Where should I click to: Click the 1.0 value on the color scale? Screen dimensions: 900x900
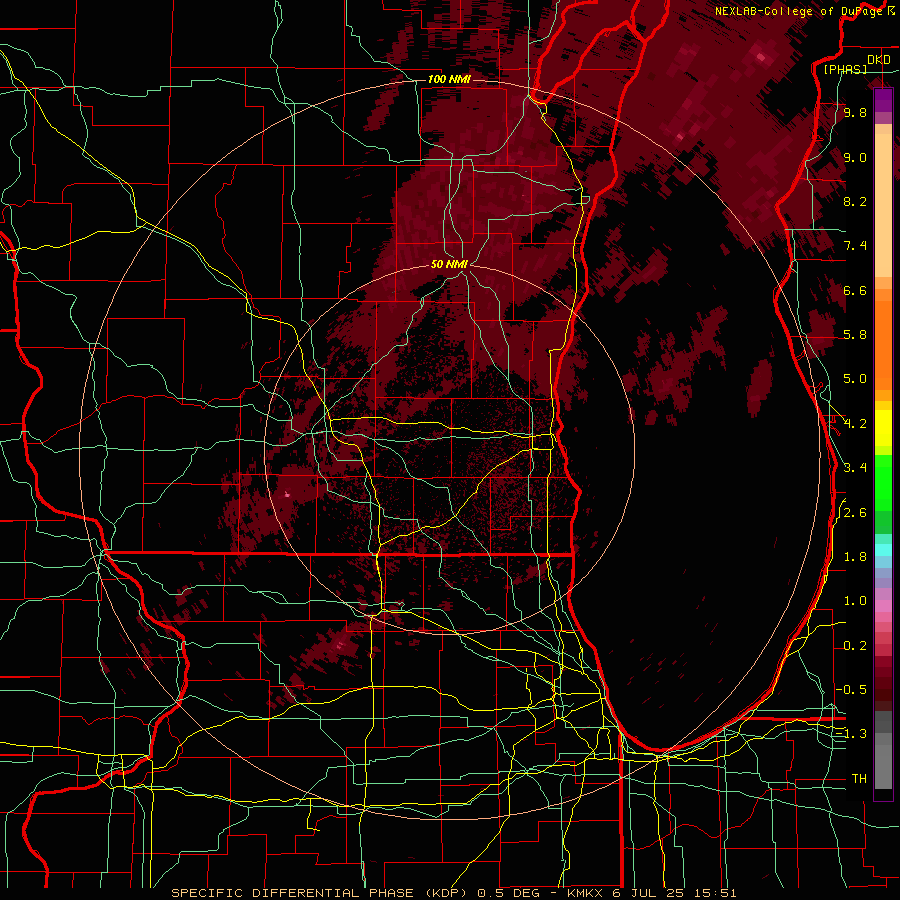tap(855, 601)
